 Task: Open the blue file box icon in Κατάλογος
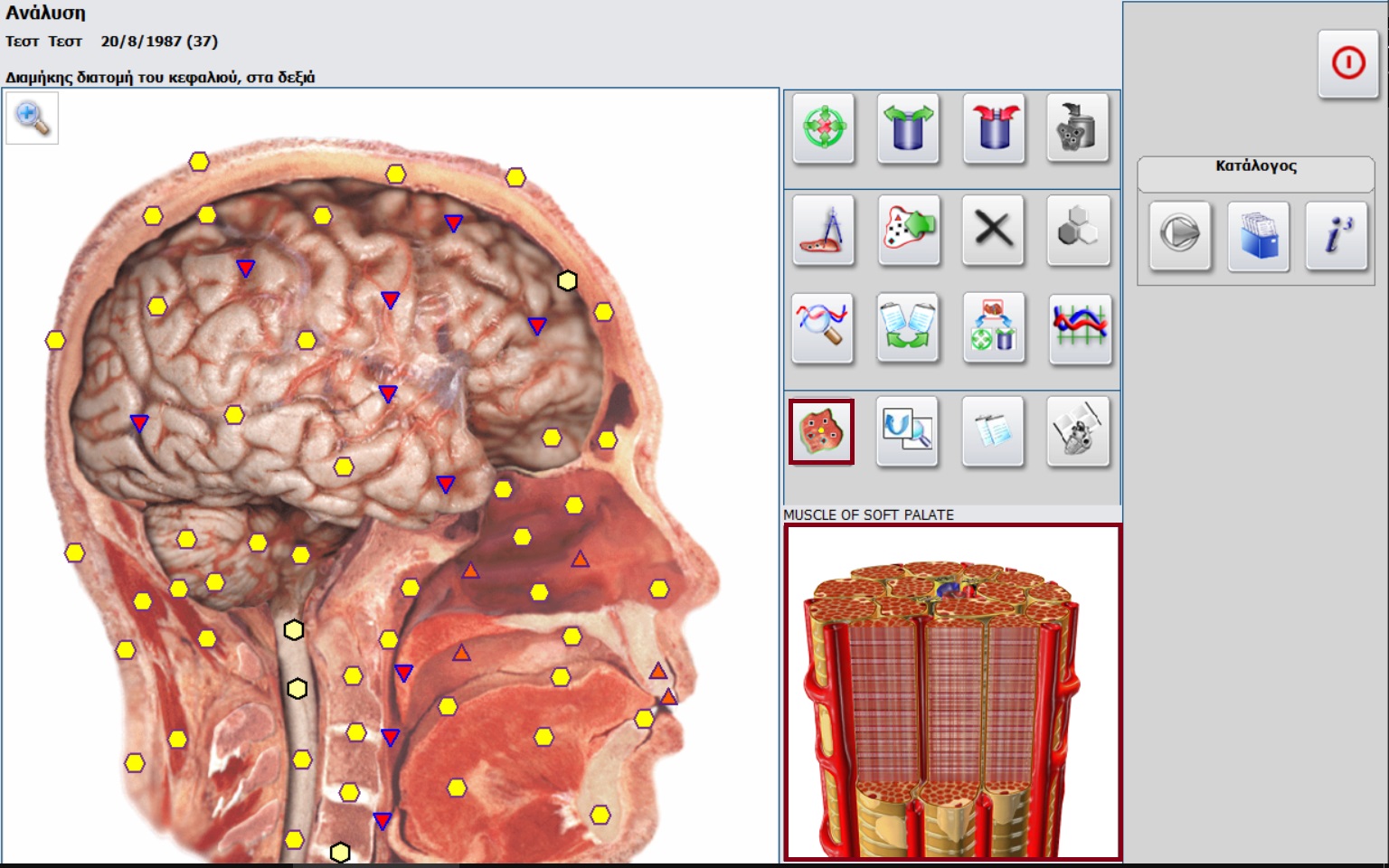pyautogui.click(x=1258, y=235)
